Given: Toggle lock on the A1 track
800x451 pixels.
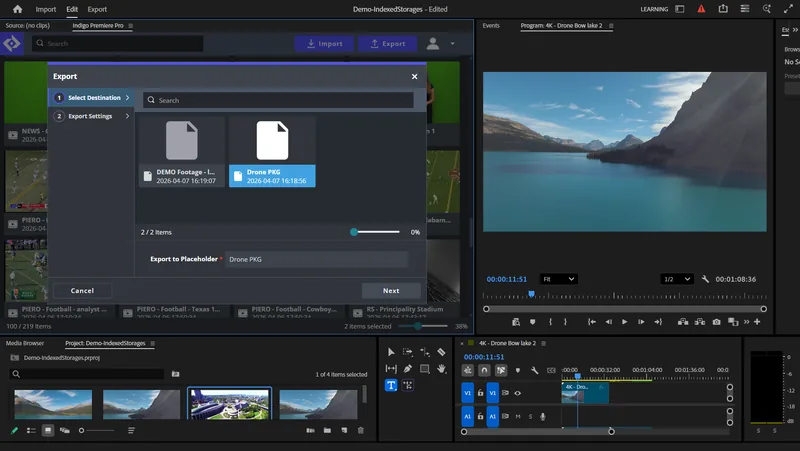Looking at the screenshot, I should [480, 416].
